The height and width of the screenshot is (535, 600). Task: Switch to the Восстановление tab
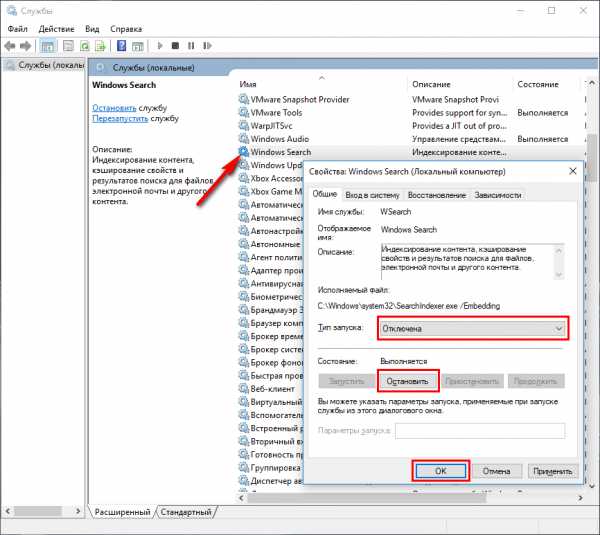click(x=437, y=195)
